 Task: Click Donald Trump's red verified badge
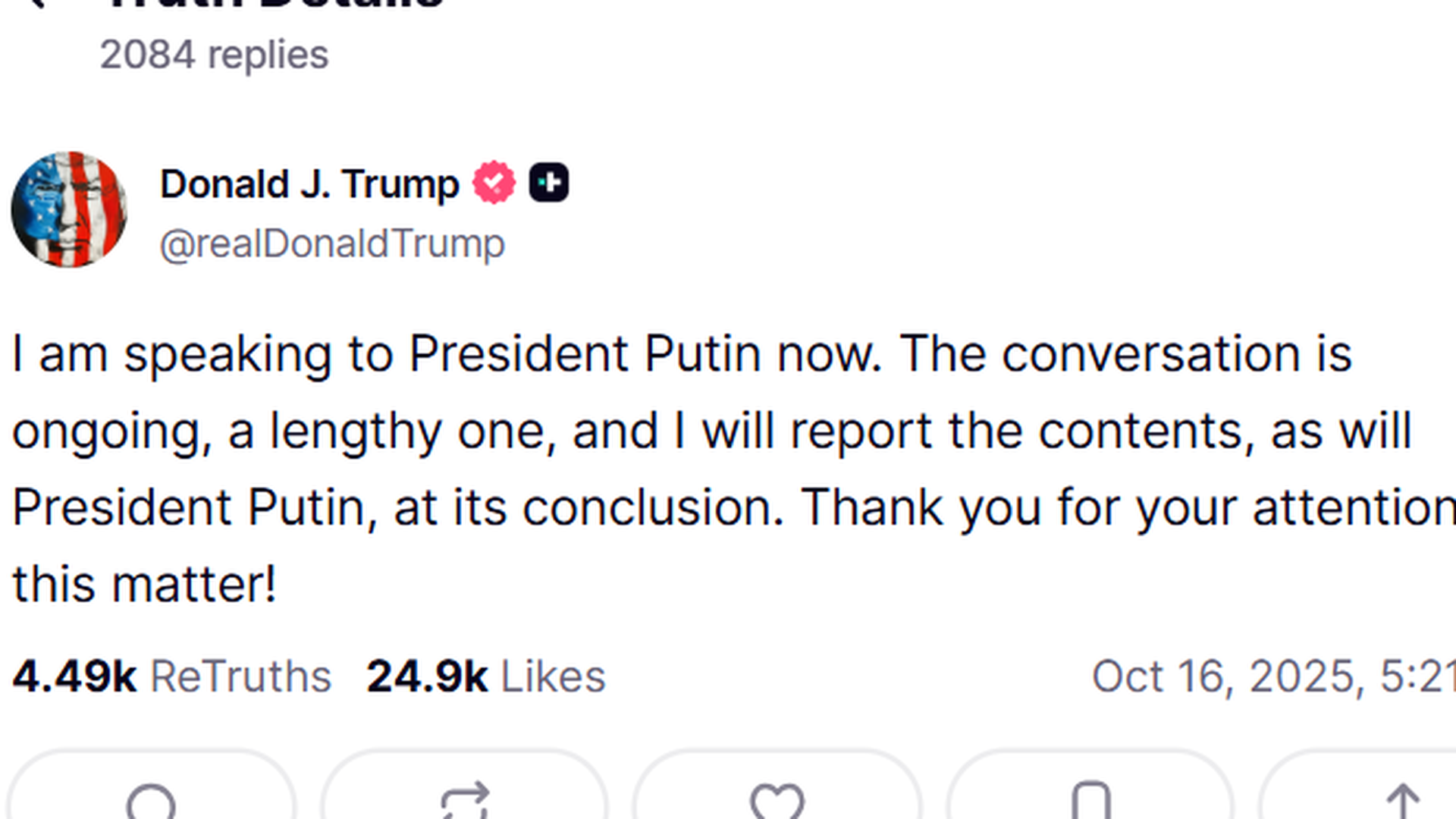coord(494,182)
